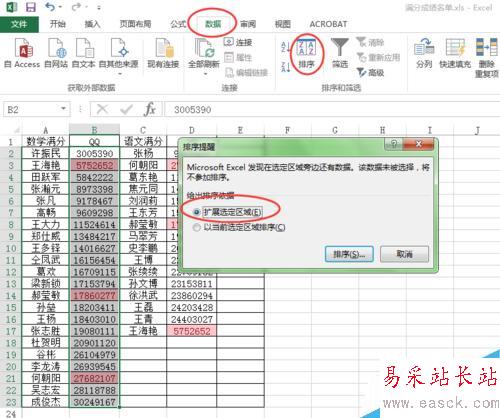This screenshot has width=500, height=418.
Task: Click the 取消 cancel button
Action: tap(404, 255)
